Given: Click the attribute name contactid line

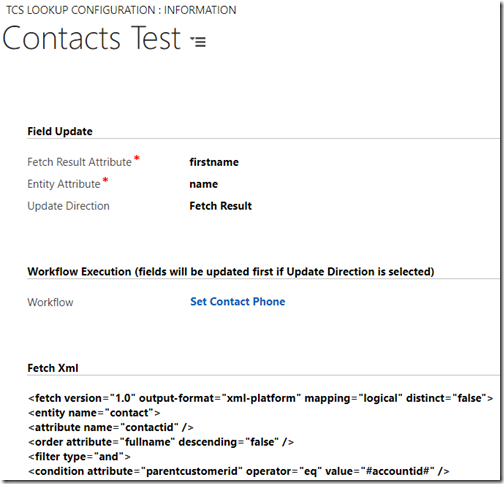Looking at the screenshot, I should point(111,427).
